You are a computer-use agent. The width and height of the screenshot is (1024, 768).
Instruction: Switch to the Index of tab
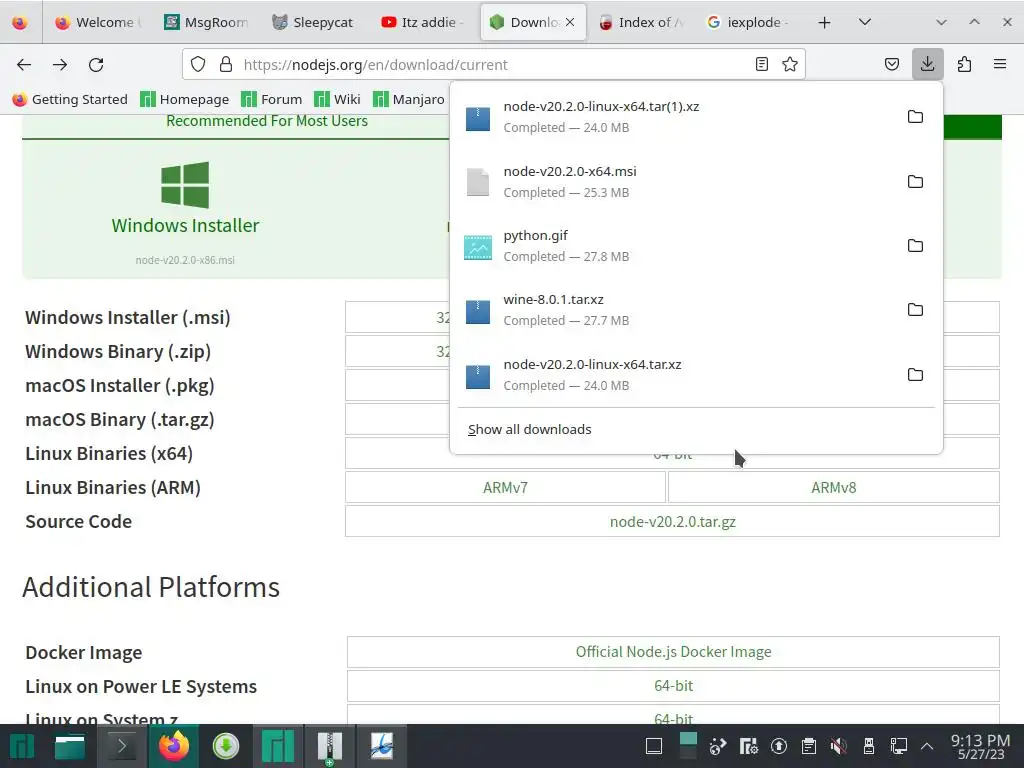(x=641, y=22)
